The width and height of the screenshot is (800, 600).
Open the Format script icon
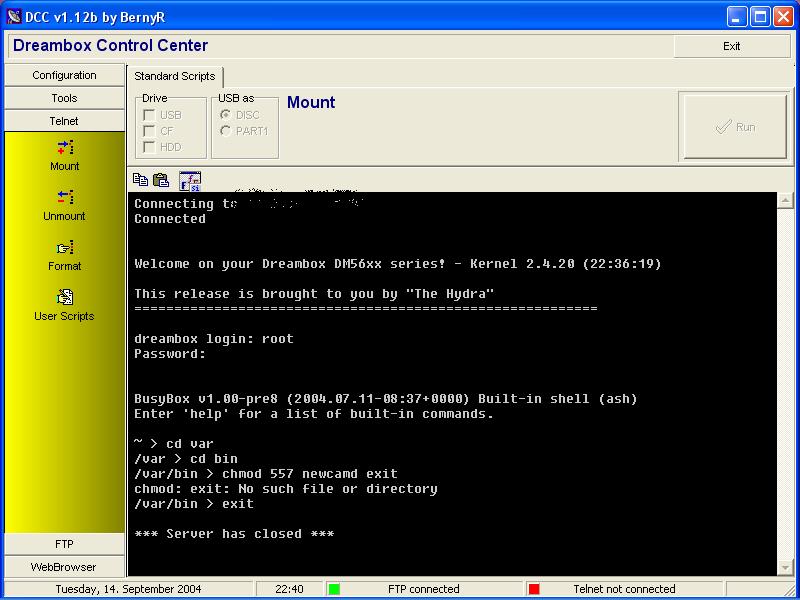[65, 247]
